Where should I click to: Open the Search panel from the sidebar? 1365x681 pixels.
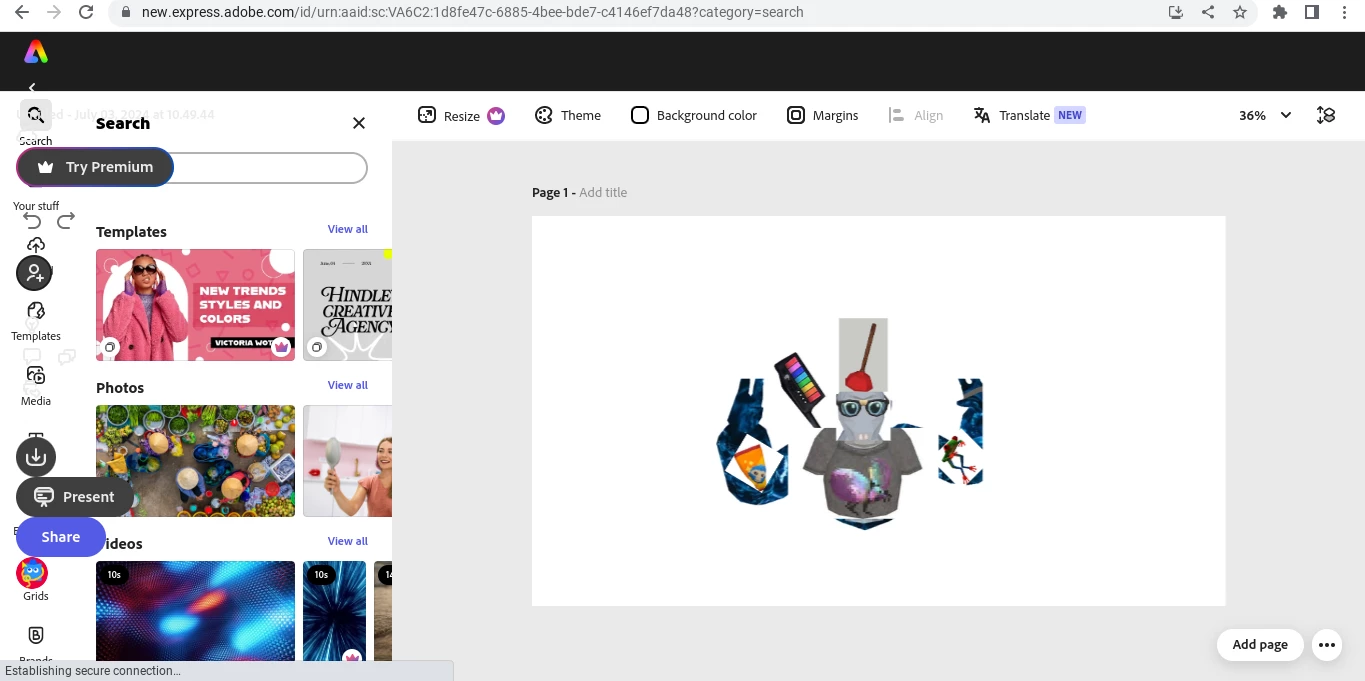(x=35, y=115)
